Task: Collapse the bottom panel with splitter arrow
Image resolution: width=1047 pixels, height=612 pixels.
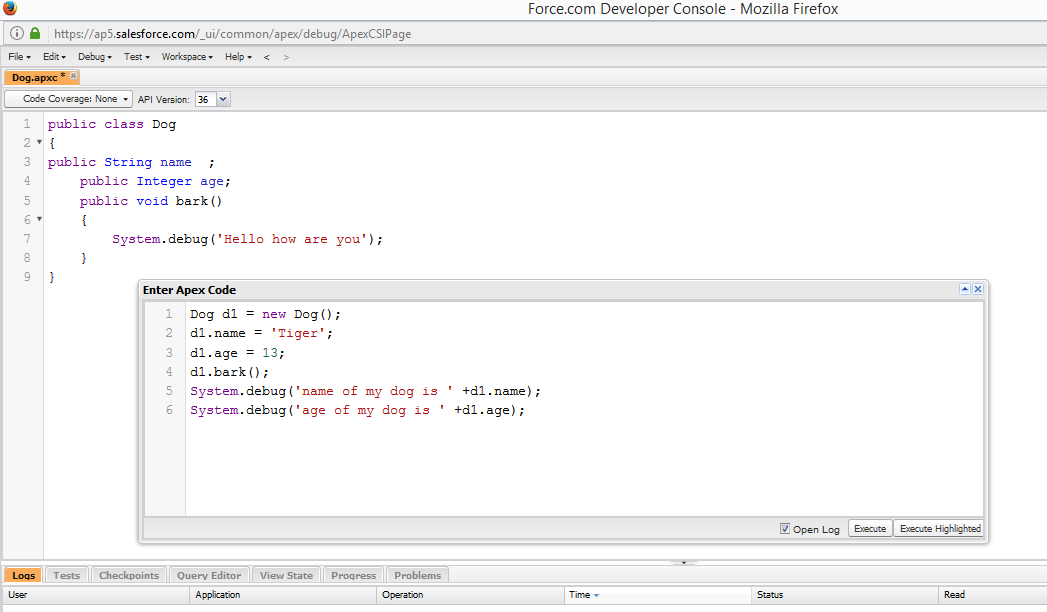Action: click(684, 562)
